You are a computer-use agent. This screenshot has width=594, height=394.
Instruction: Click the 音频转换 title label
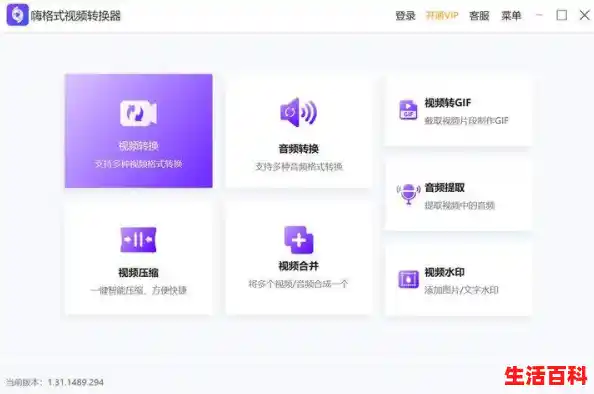pyautogui.click(x=299, y=149)
